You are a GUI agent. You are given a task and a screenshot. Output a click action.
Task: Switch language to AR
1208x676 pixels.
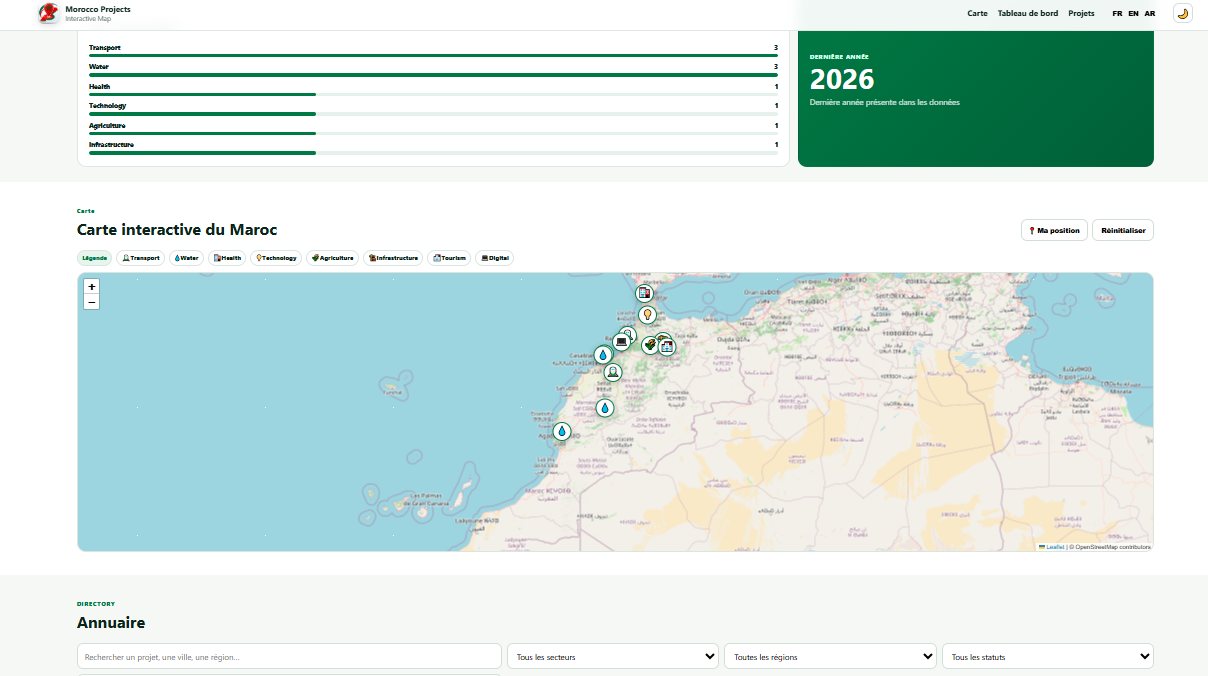pos(1150,14)
